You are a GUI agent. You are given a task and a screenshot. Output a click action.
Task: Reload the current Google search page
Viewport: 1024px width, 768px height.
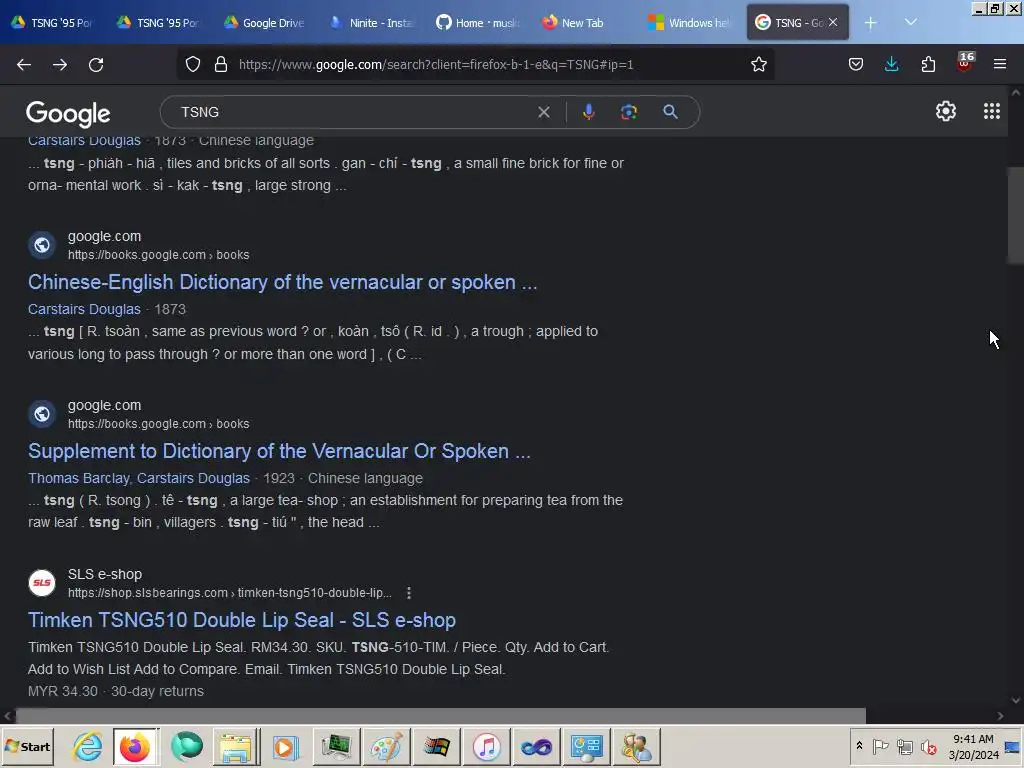(96, 65)
